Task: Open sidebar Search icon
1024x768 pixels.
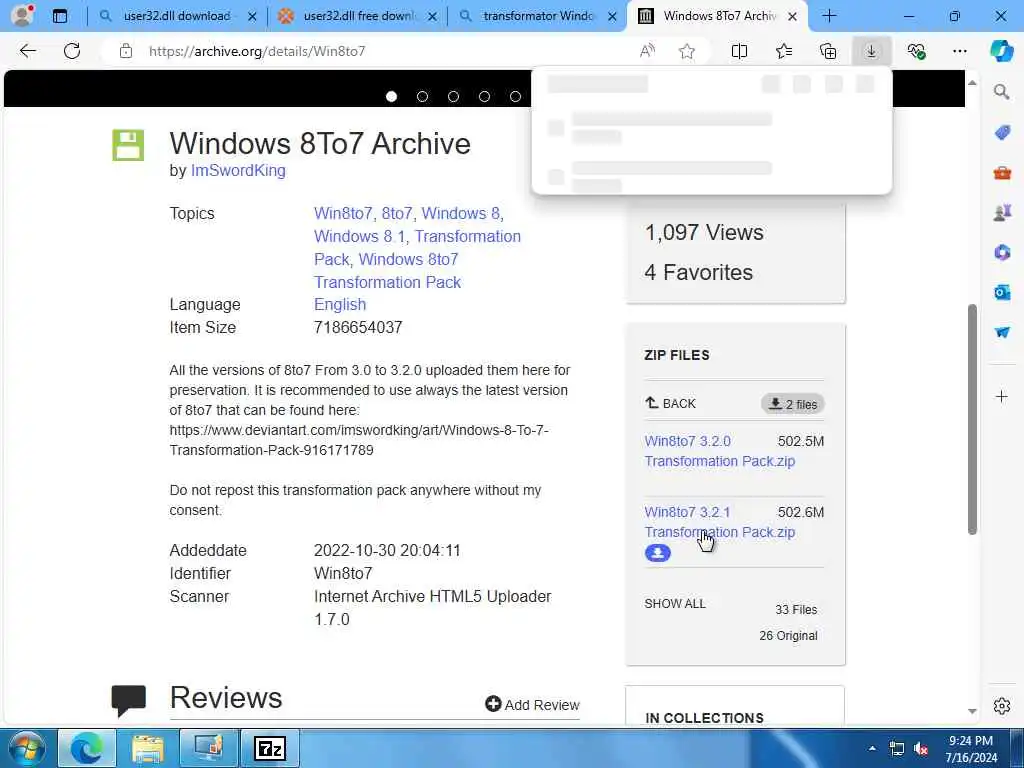Action: pos(1002,91)
